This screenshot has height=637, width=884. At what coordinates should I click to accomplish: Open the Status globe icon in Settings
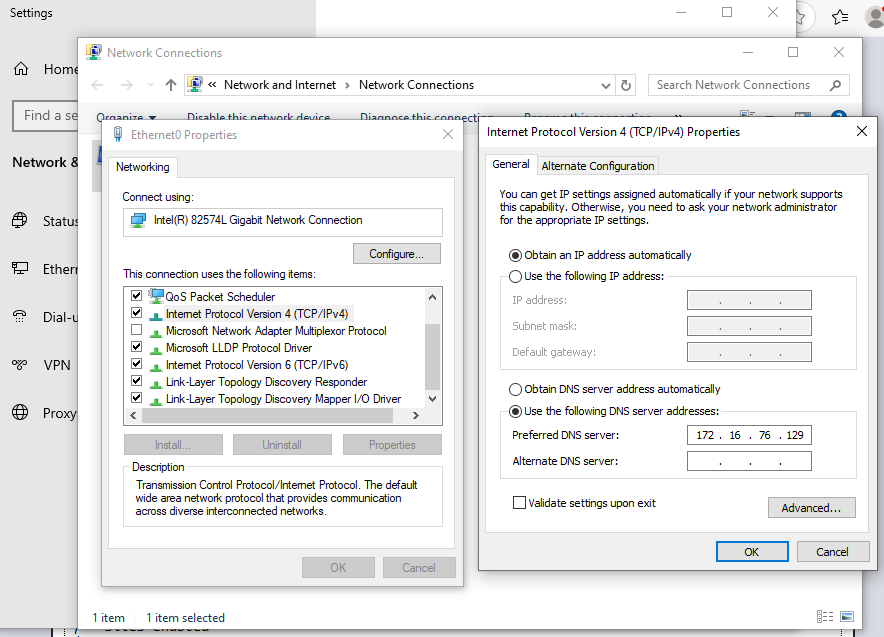[20, 220]
